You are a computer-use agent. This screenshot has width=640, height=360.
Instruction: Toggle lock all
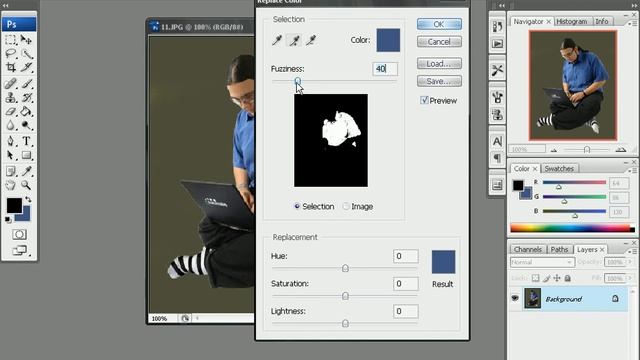coord(567,278)
